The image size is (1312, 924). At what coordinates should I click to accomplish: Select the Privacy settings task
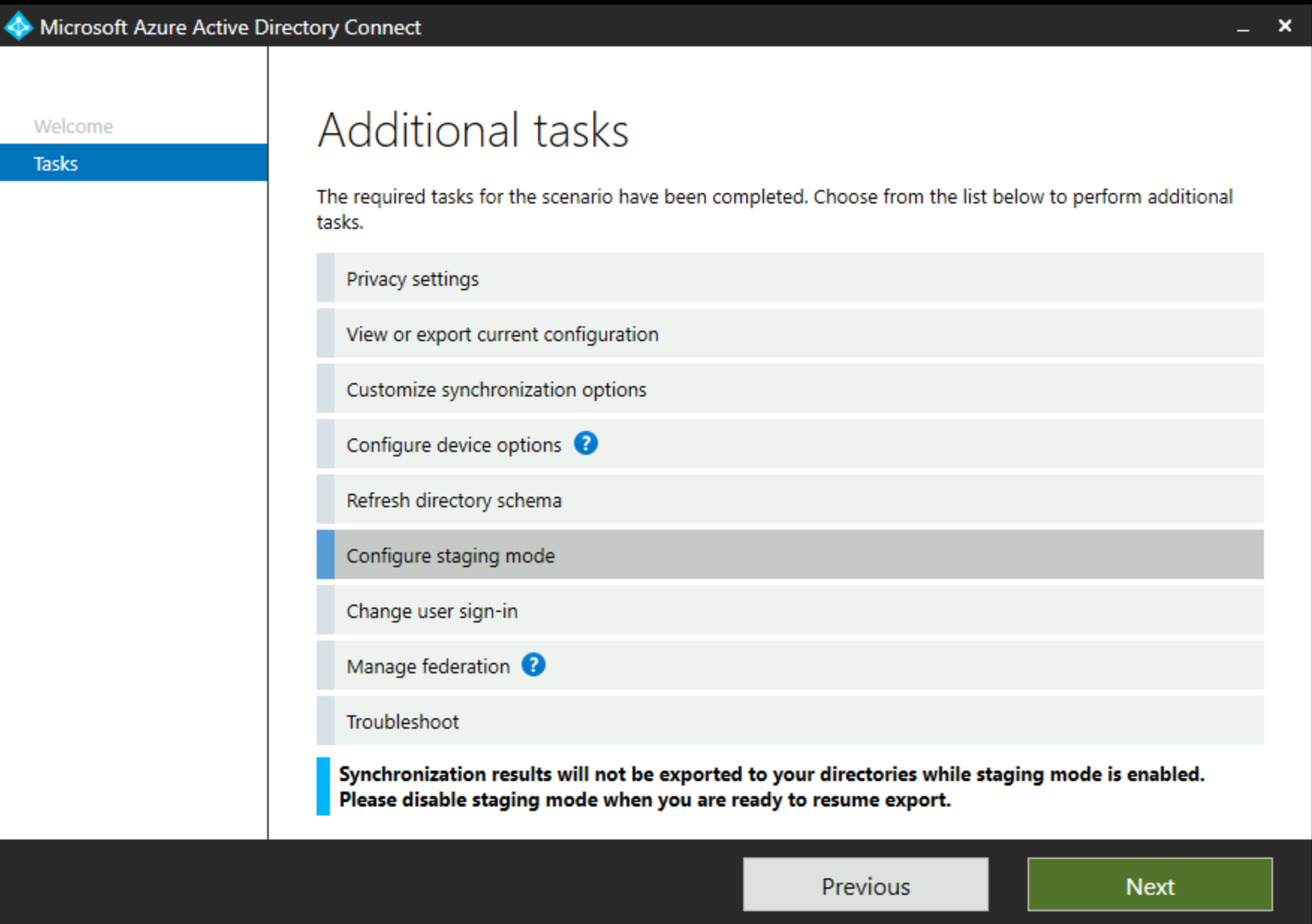tap(790, 278)
